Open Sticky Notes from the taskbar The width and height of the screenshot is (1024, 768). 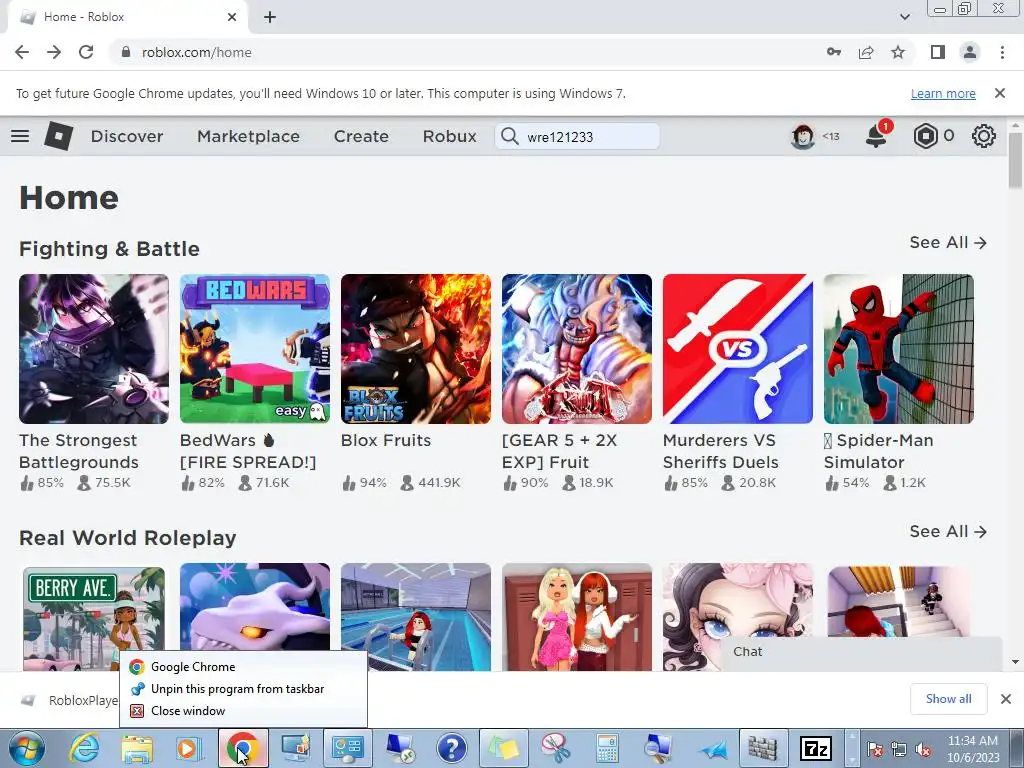[503, 748]
